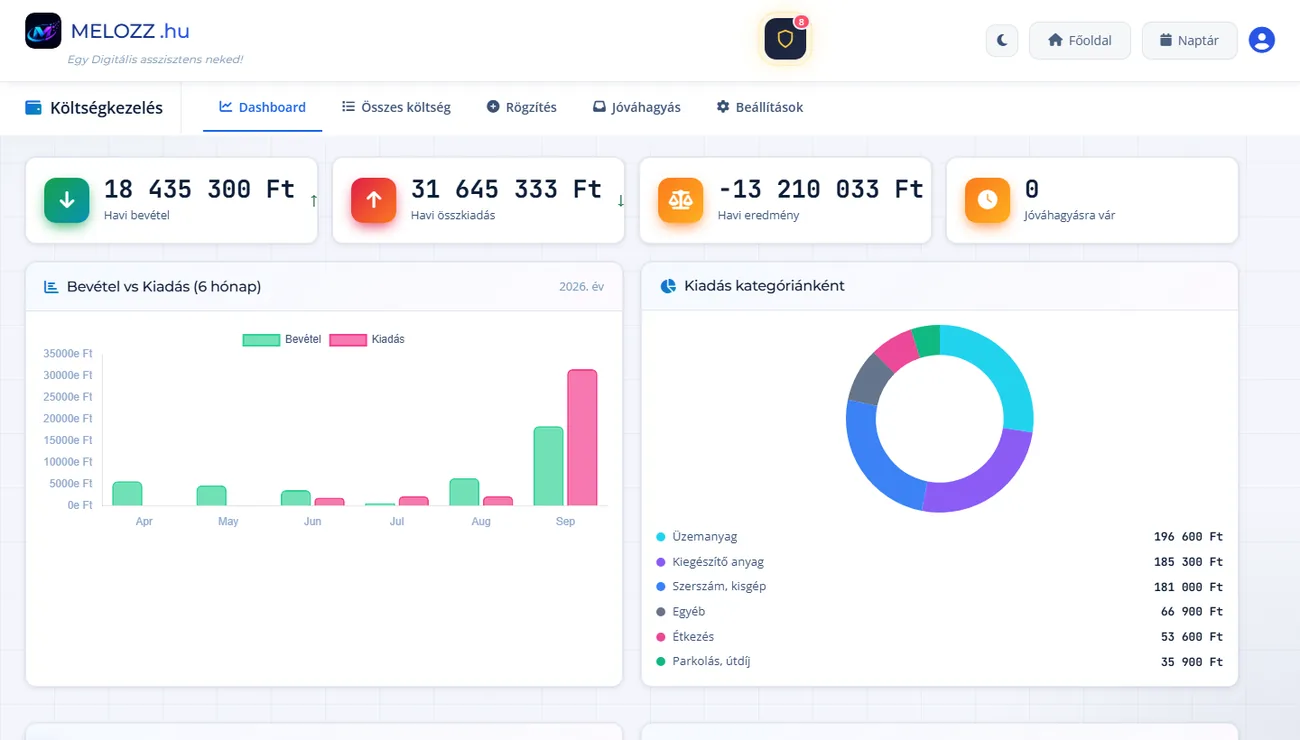Image resolution: width=1300 pixels, height=740 pixels.
Task: Click the red Havi összkiadás arrow icon
Action: [x=374, y=200]
